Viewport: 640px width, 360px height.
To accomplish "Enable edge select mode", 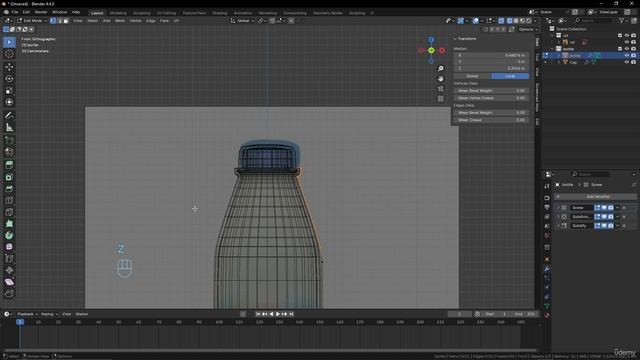I will coord(60,20).
